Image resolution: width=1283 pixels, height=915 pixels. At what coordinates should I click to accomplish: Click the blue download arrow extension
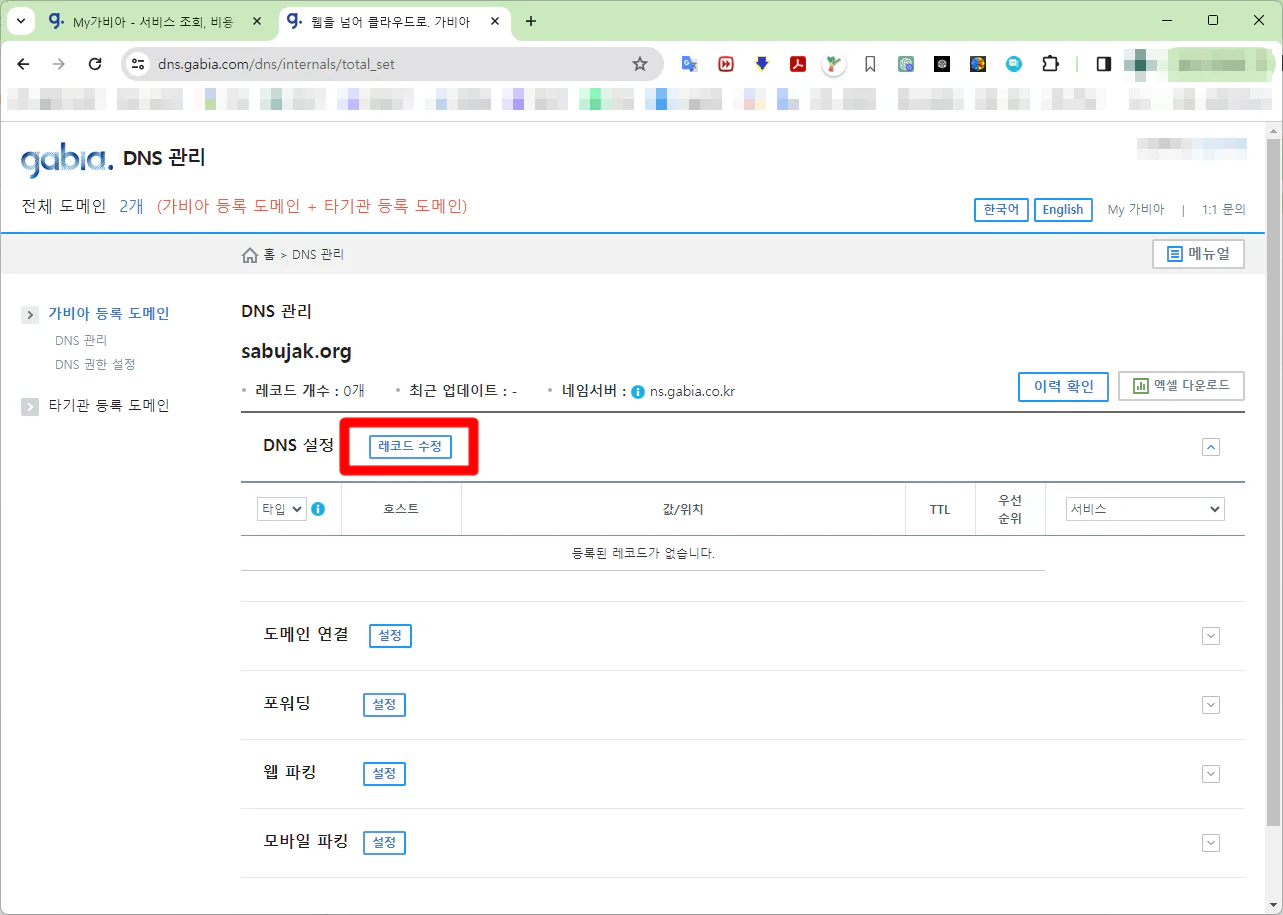click(x=762, y=64)
